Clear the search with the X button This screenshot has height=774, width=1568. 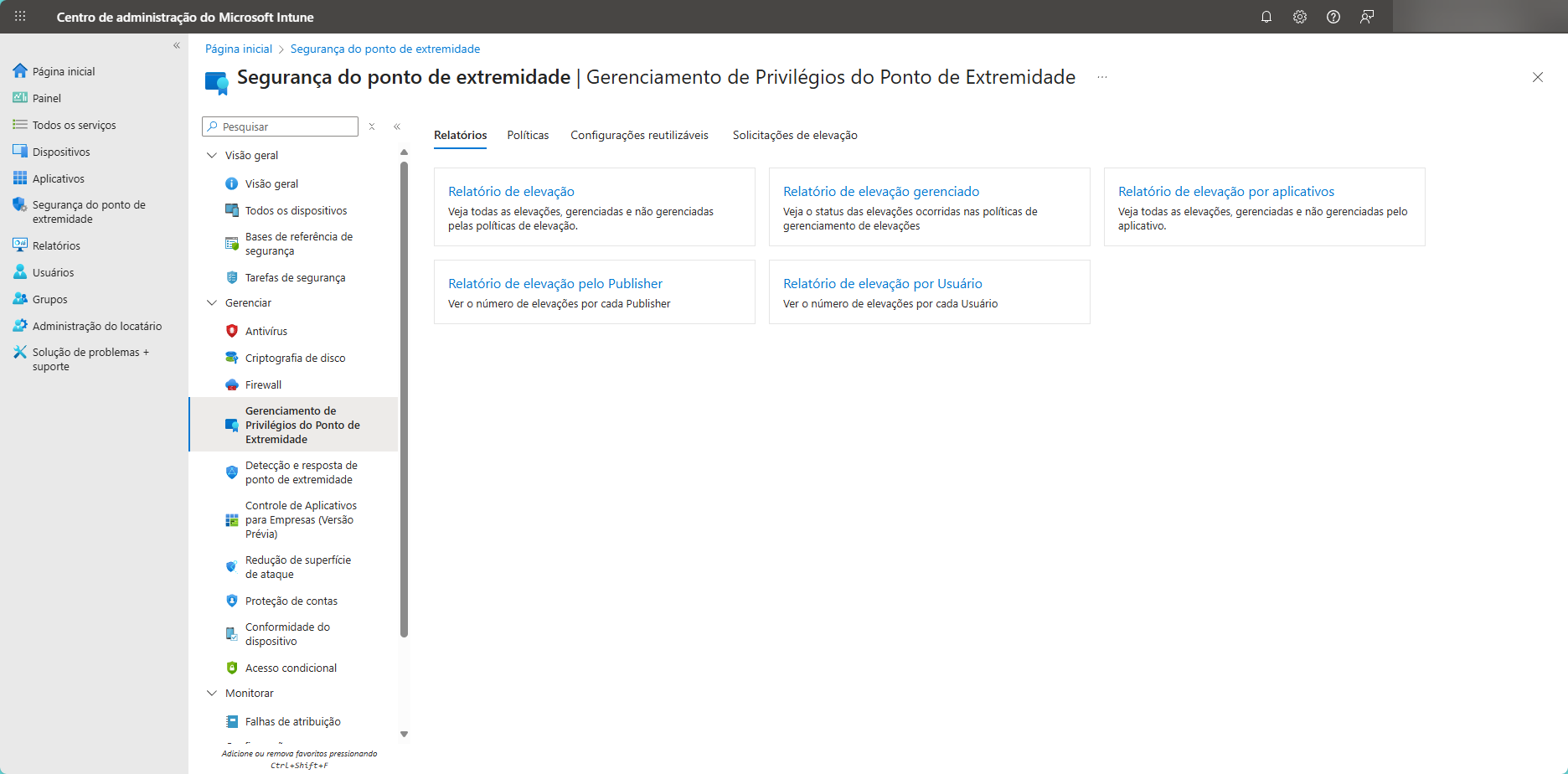pyautogui.click(x=372, y=126)
